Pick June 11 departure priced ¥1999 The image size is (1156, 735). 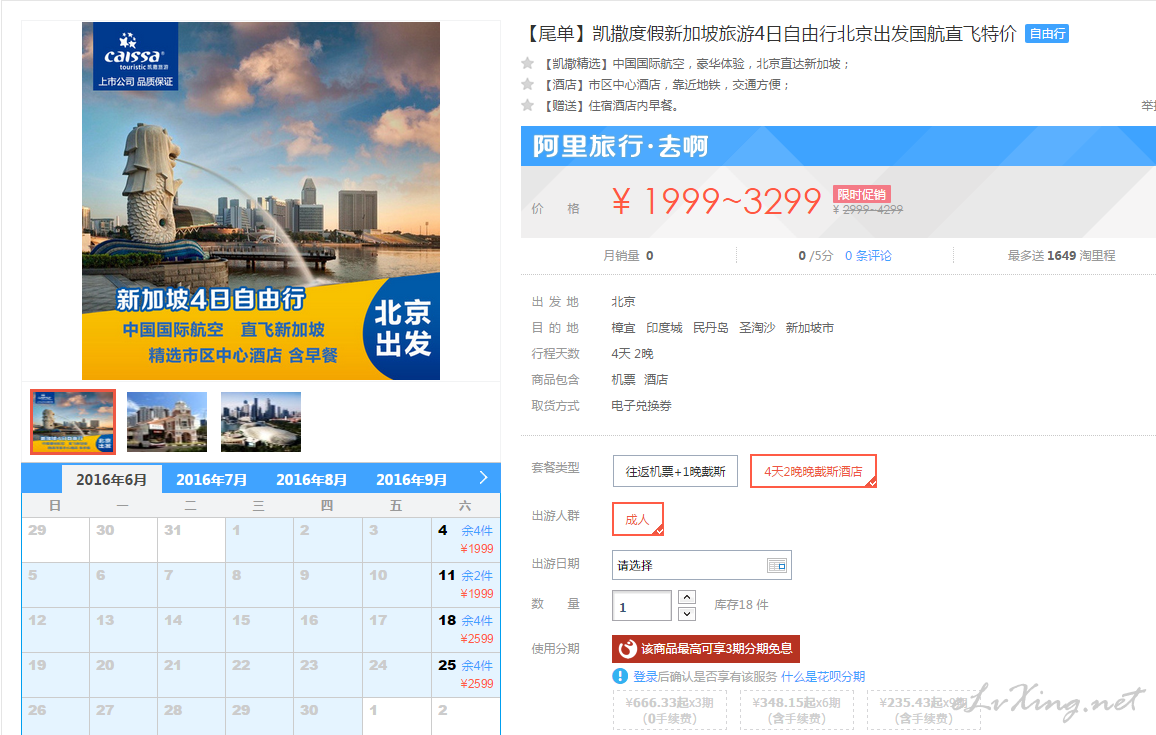coord(465,585)
